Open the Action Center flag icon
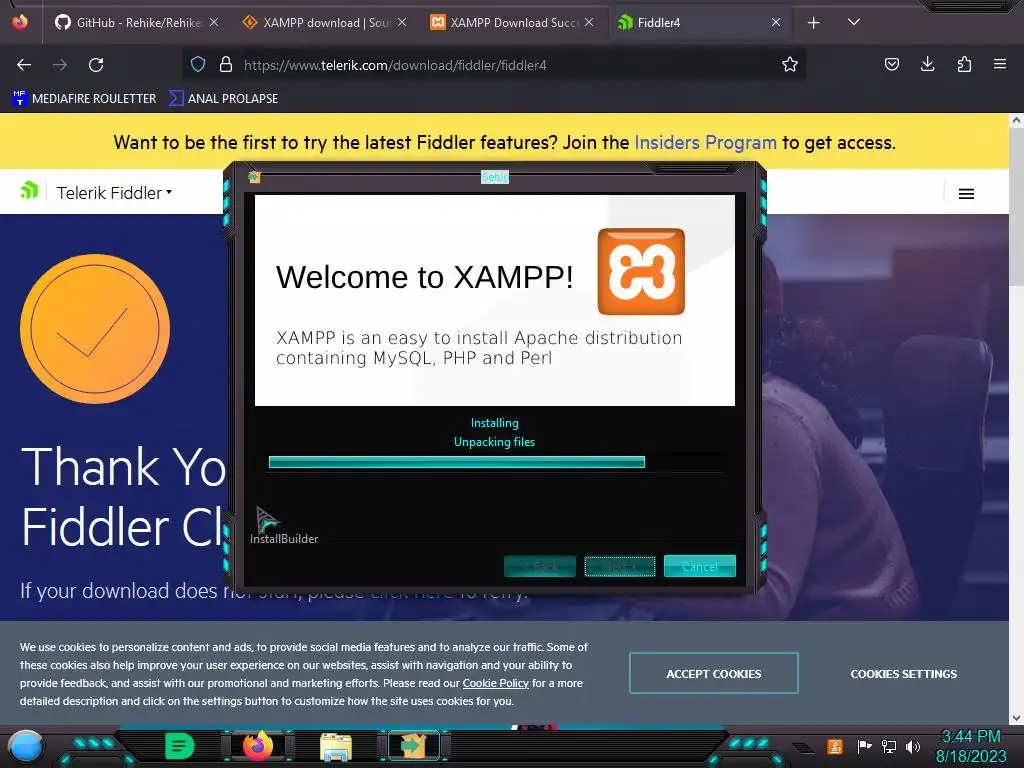This screenshot has height=768, width=1024. (x=864, y=746)
